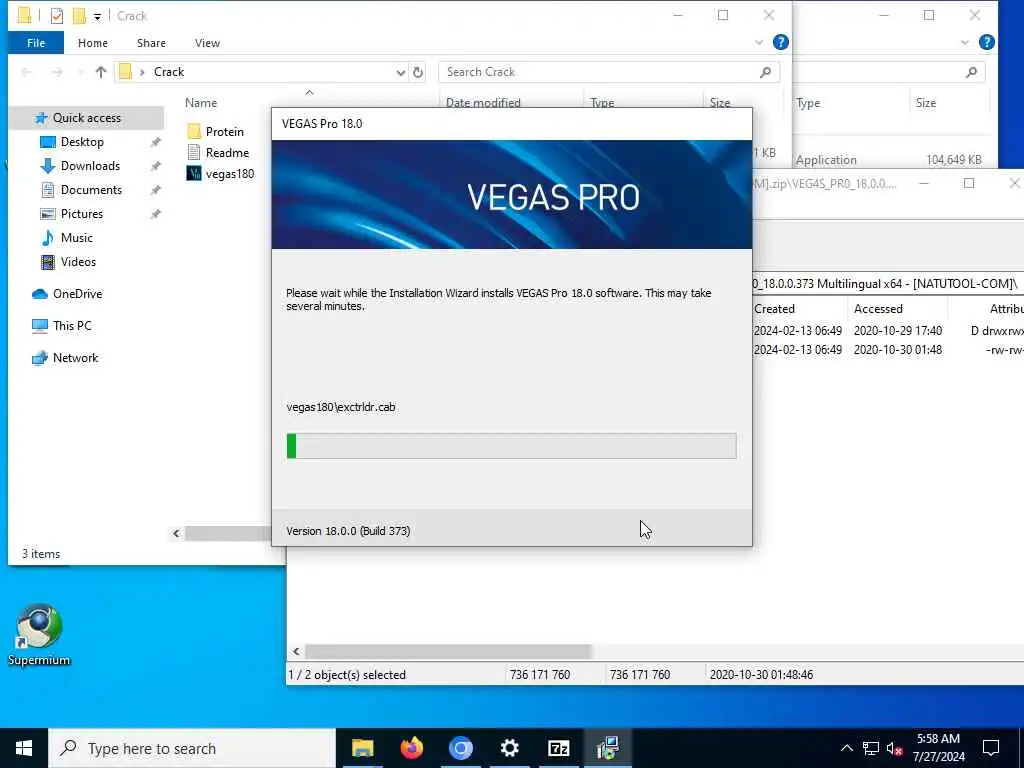Select Network in the navigation pane
This screenshot has height=768, width=1024.
pyautogui.click(x=75, y=358)
